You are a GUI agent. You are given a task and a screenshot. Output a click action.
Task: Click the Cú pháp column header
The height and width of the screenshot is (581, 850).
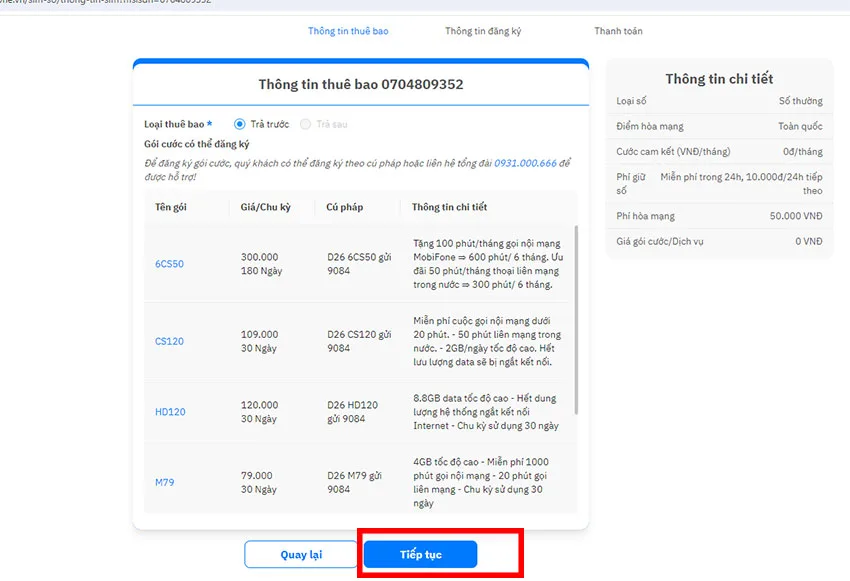point(345,207)
